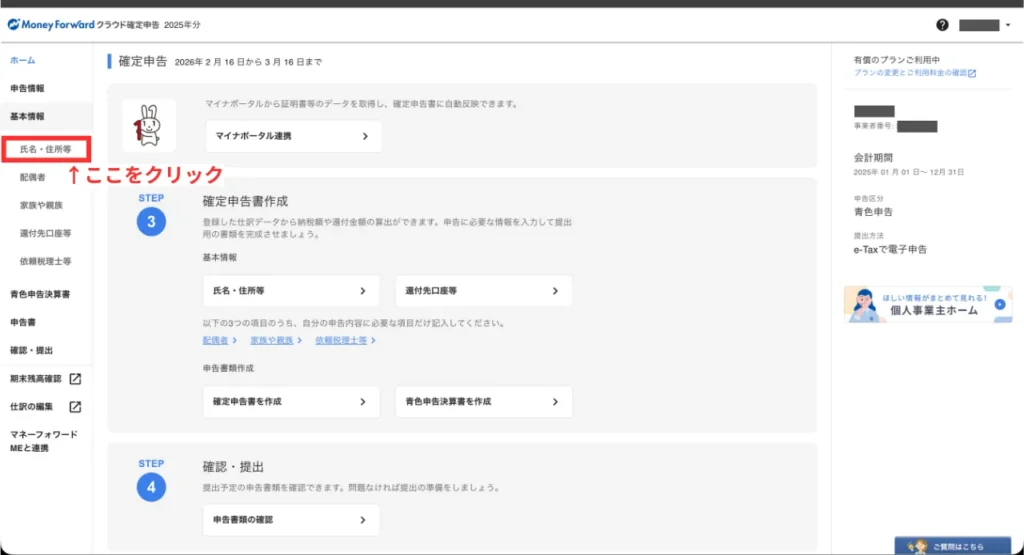Click the arrow icon on 個人事業主ホーム banner
The width and height of the screenshot is (1024, 555).
click(1000, 304)
